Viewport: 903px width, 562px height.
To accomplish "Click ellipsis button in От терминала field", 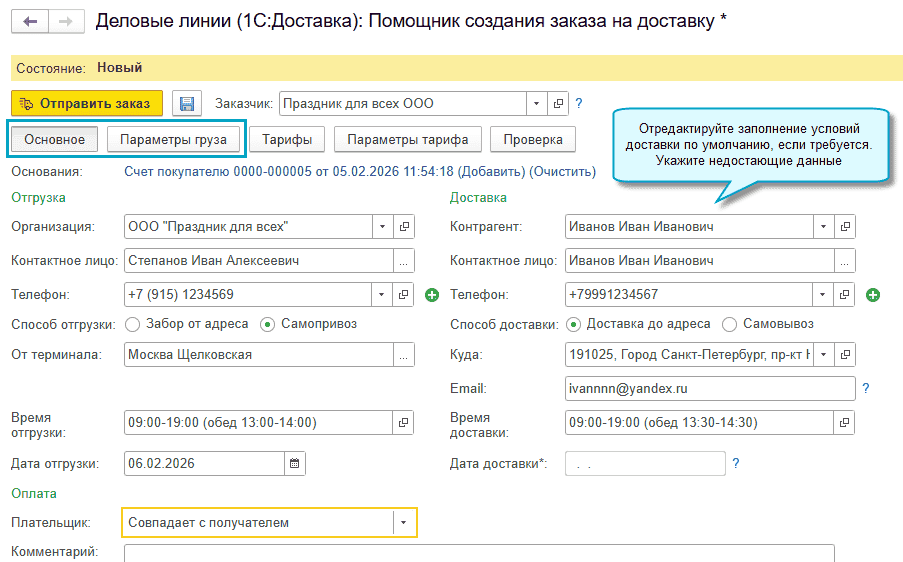I will pyautogui.click(x=404, y=355).
